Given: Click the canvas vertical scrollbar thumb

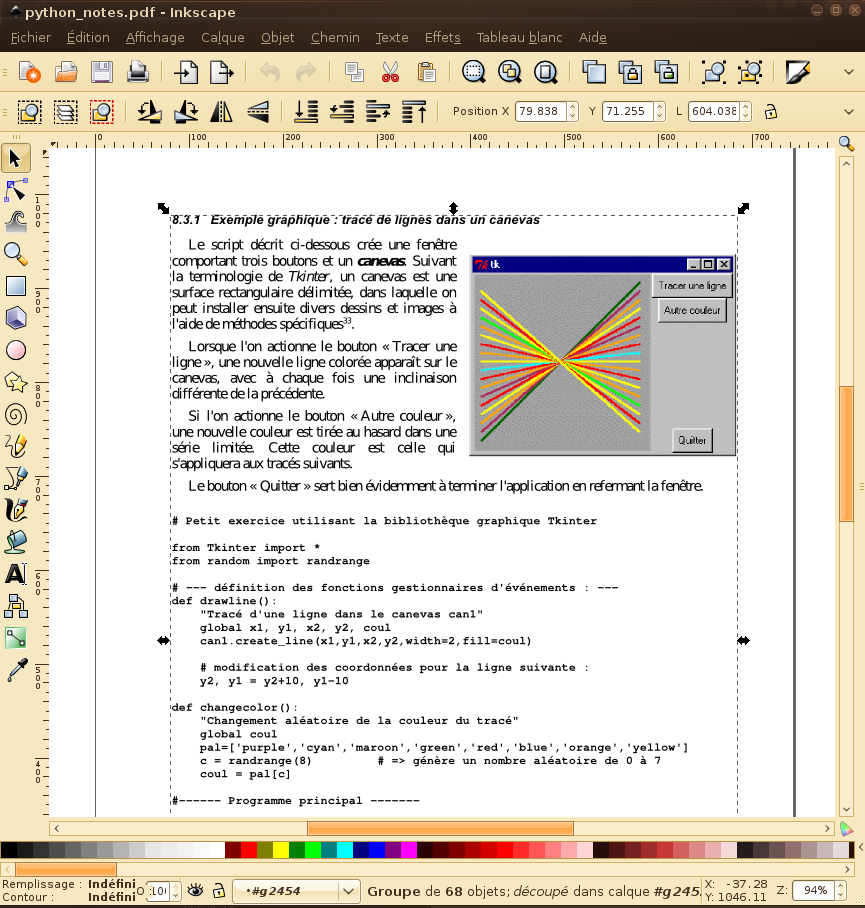Looking at the screenshot, I should coord(846,453).
